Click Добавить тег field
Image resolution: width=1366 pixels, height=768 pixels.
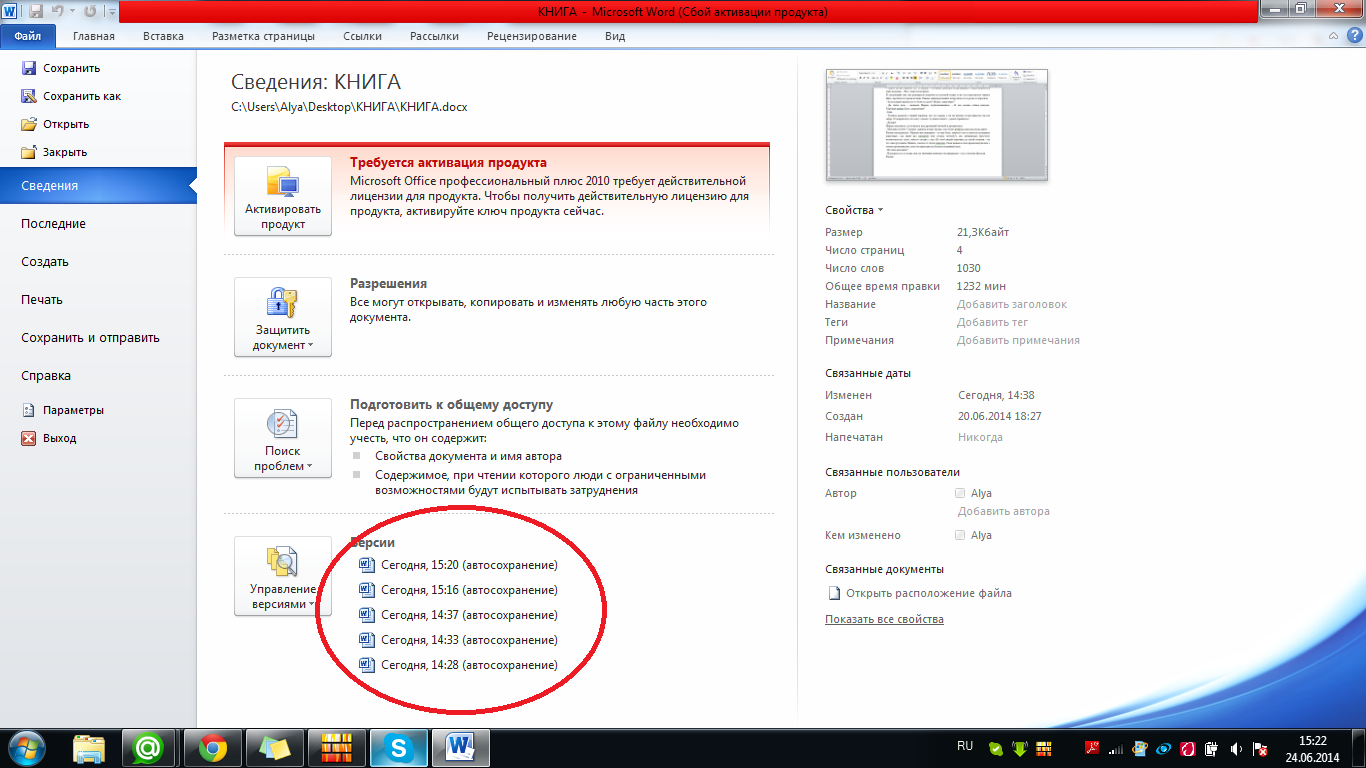click(992, 322)
